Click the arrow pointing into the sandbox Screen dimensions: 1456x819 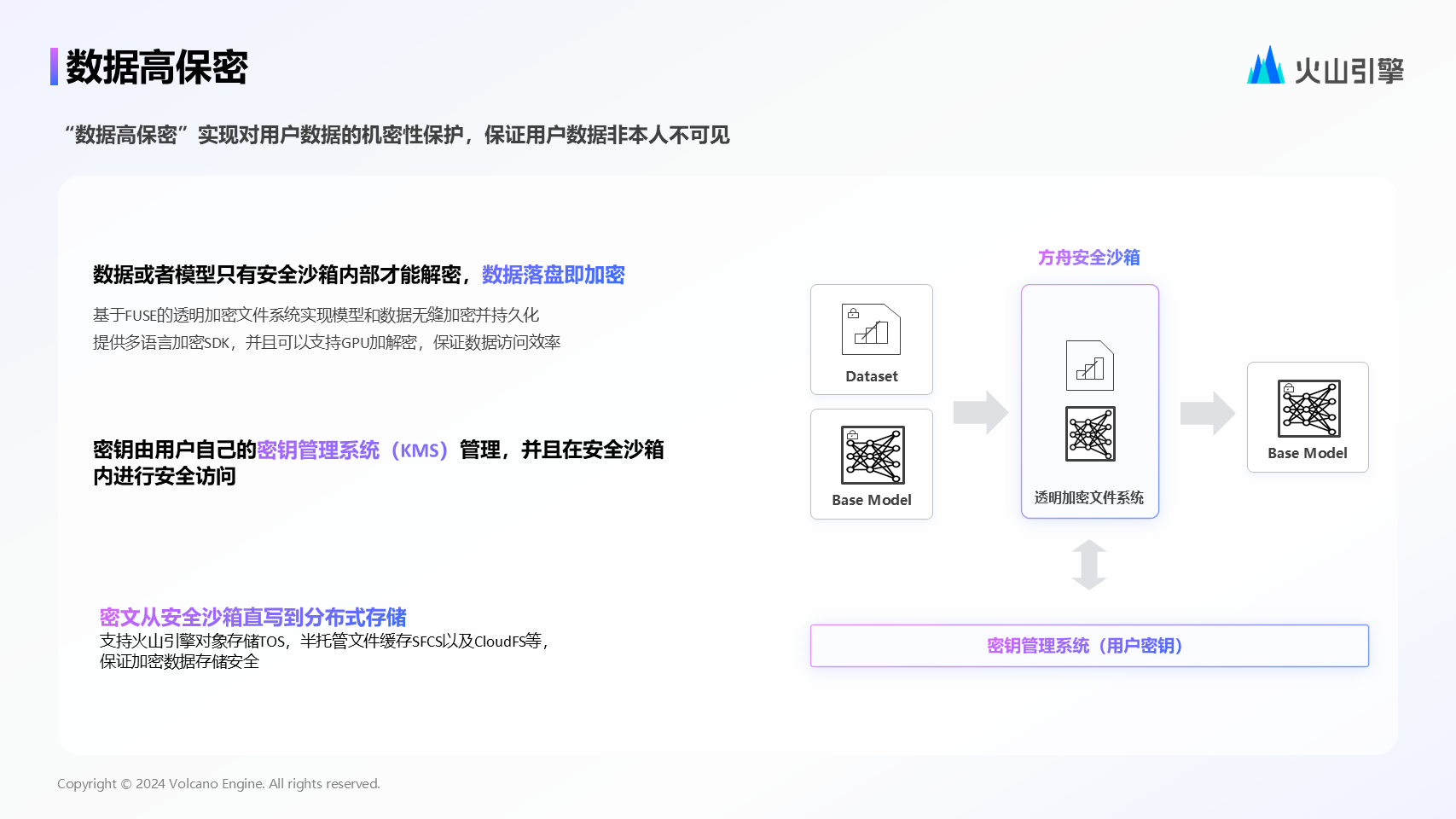pos(981,413)
